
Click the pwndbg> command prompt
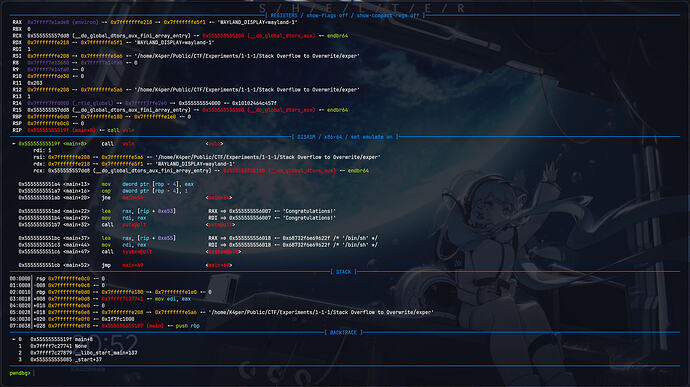pyautogui.click(x=20, y=373)
